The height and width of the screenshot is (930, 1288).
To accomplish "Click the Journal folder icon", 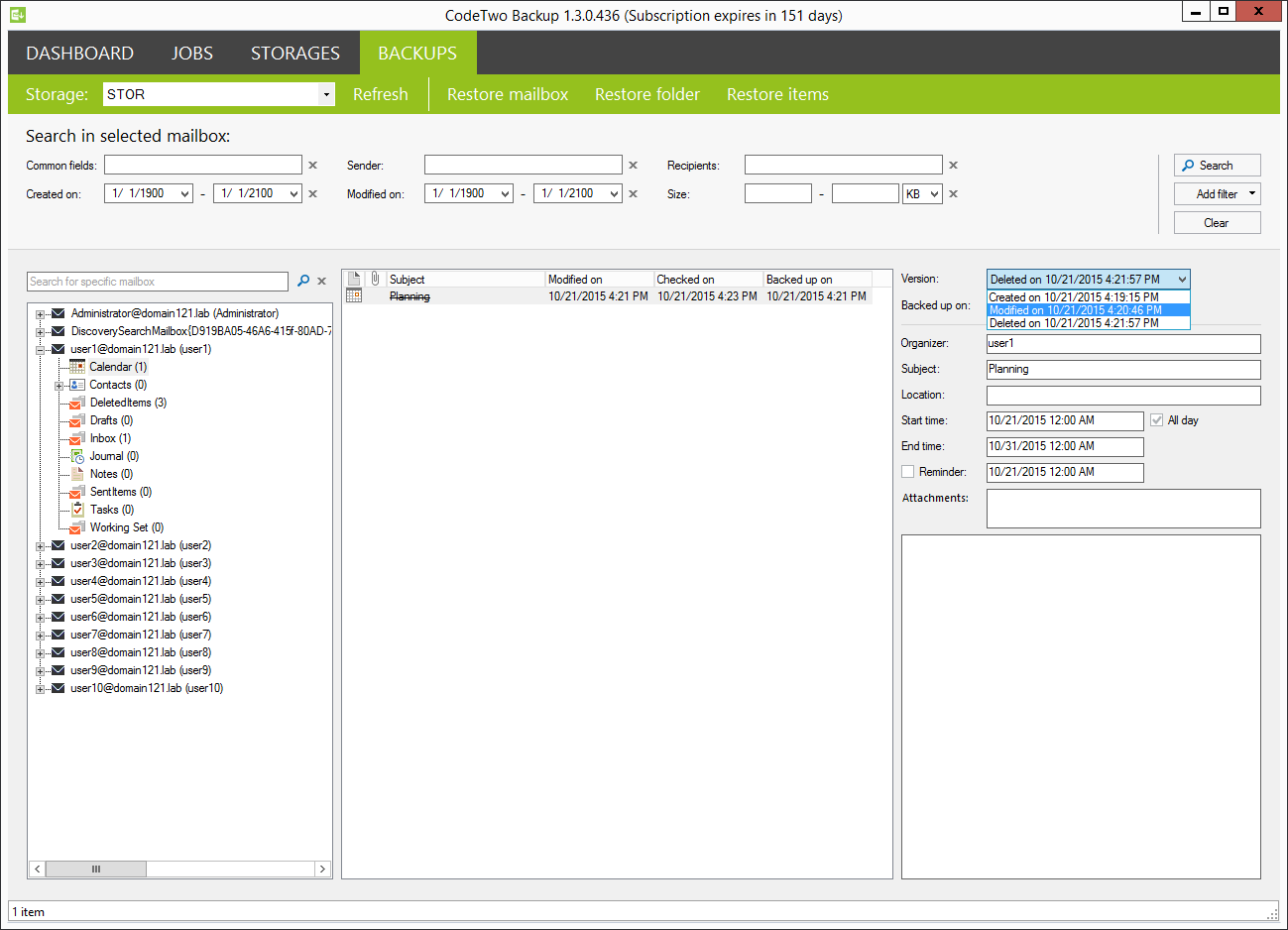I will pyautogui.click(x=75, y=456).
